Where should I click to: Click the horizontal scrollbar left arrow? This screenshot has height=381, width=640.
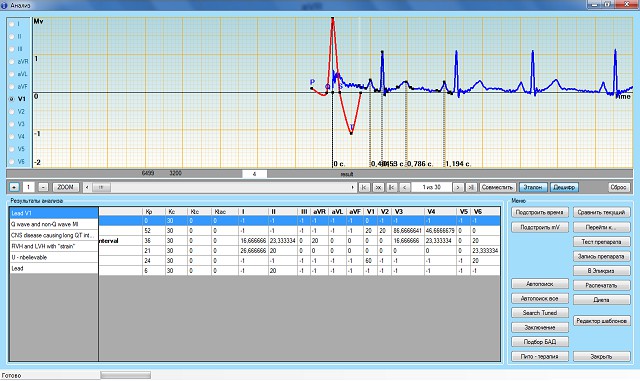[x=87, y=187]
